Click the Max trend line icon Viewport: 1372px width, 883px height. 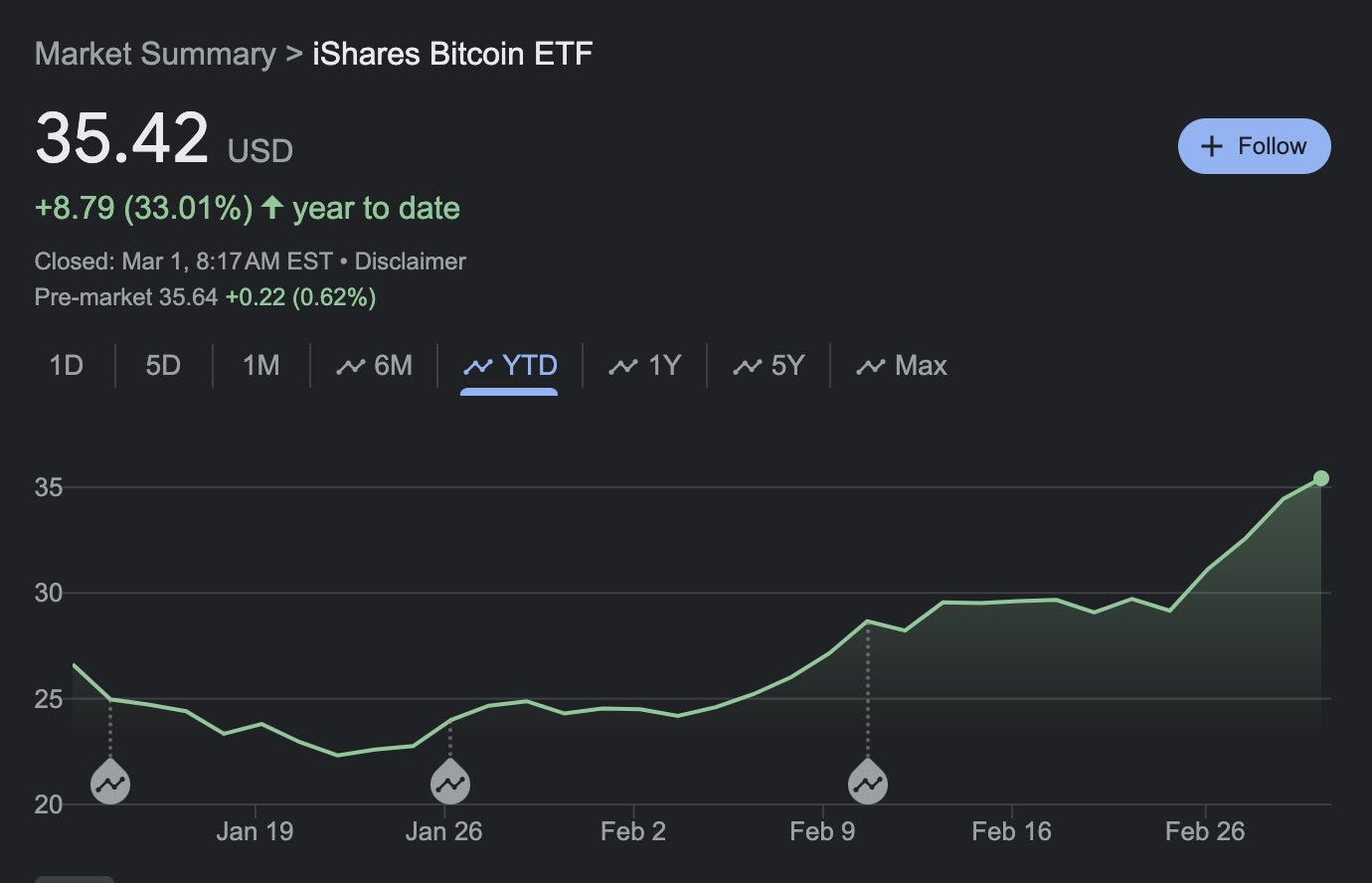coord(870,367)
